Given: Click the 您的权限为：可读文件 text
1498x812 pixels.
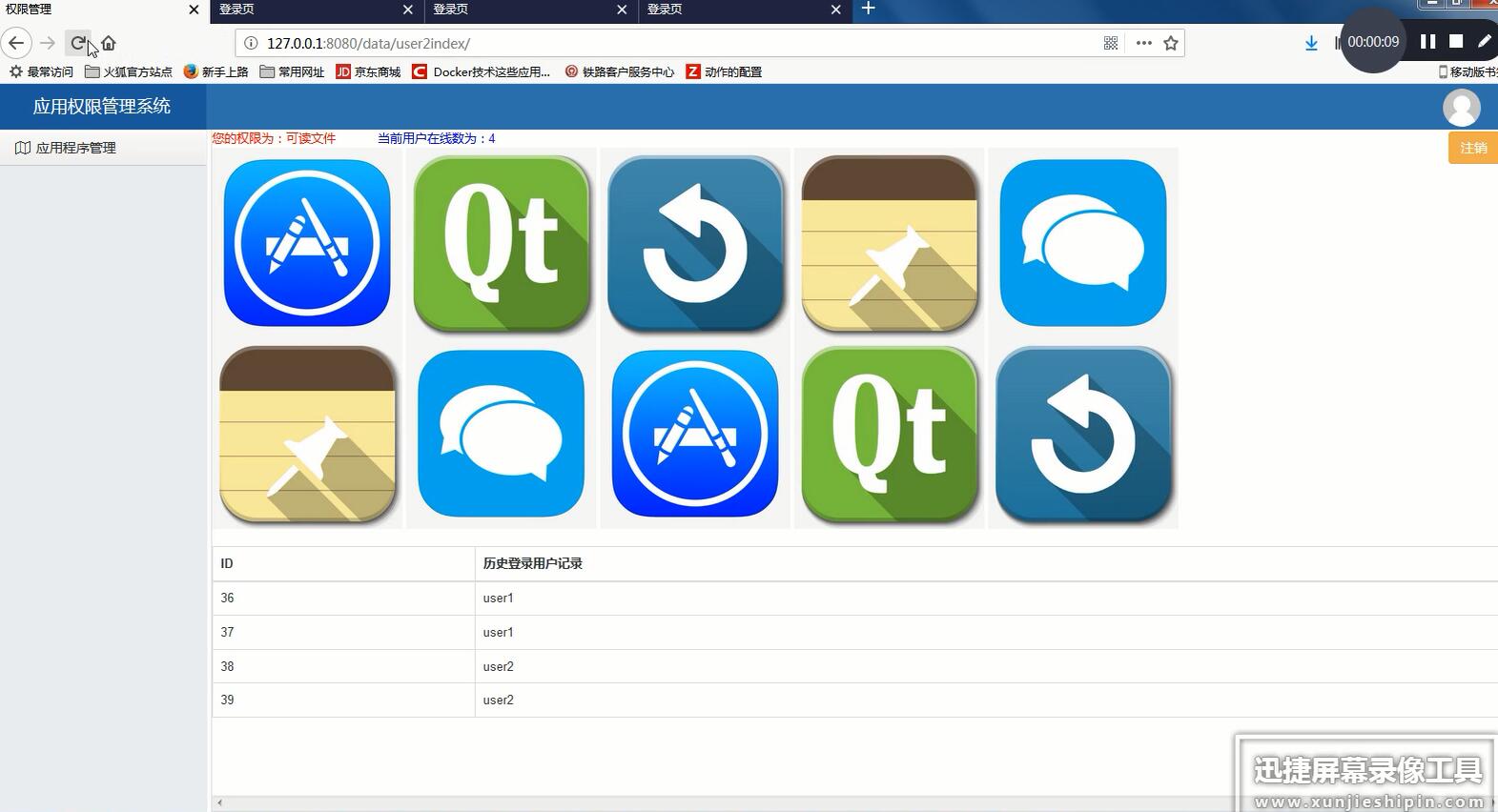Looking at the screenshot, I should coord(274,138).
